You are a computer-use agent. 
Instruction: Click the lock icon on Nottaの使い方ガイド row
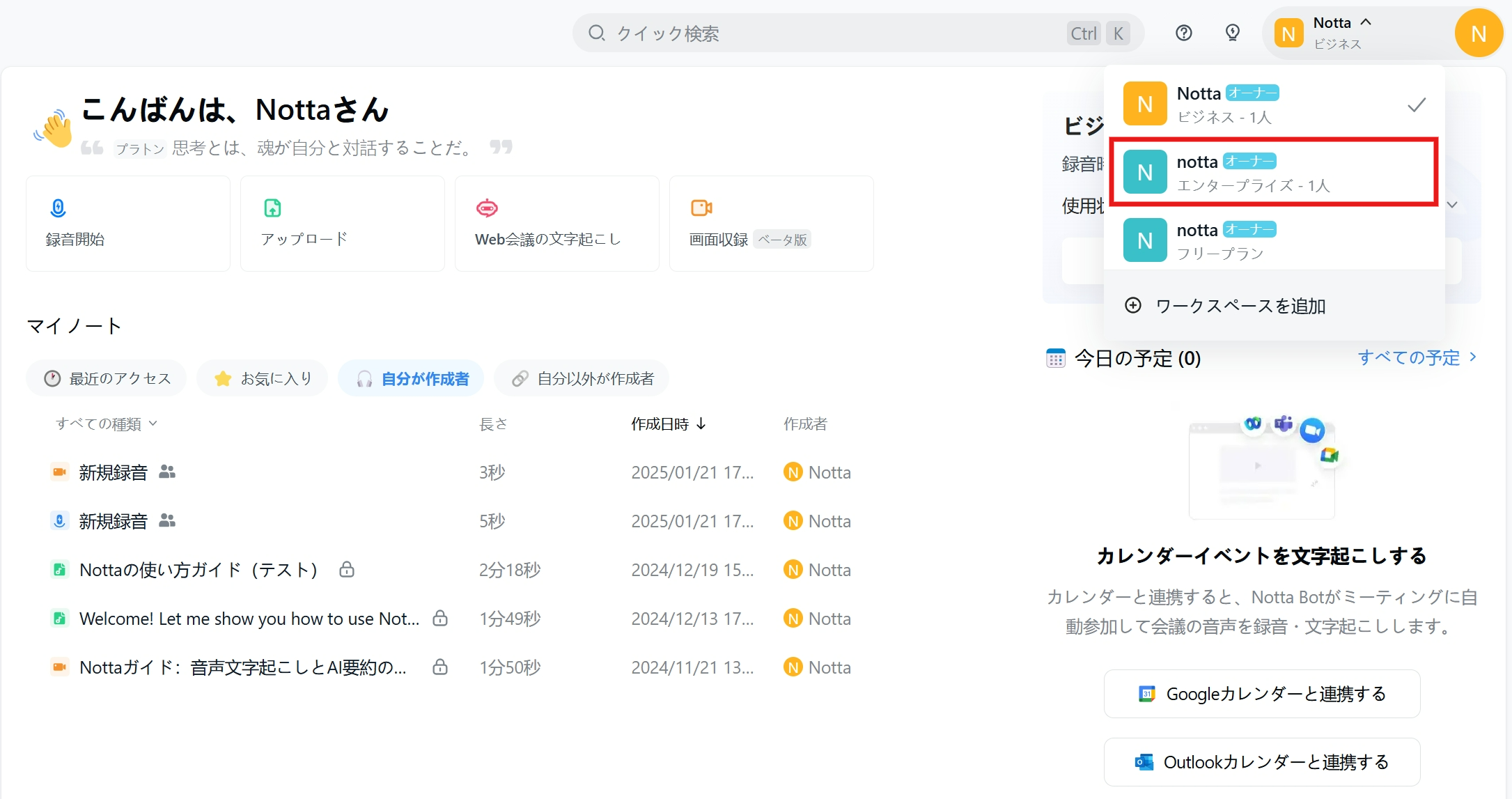347,569
